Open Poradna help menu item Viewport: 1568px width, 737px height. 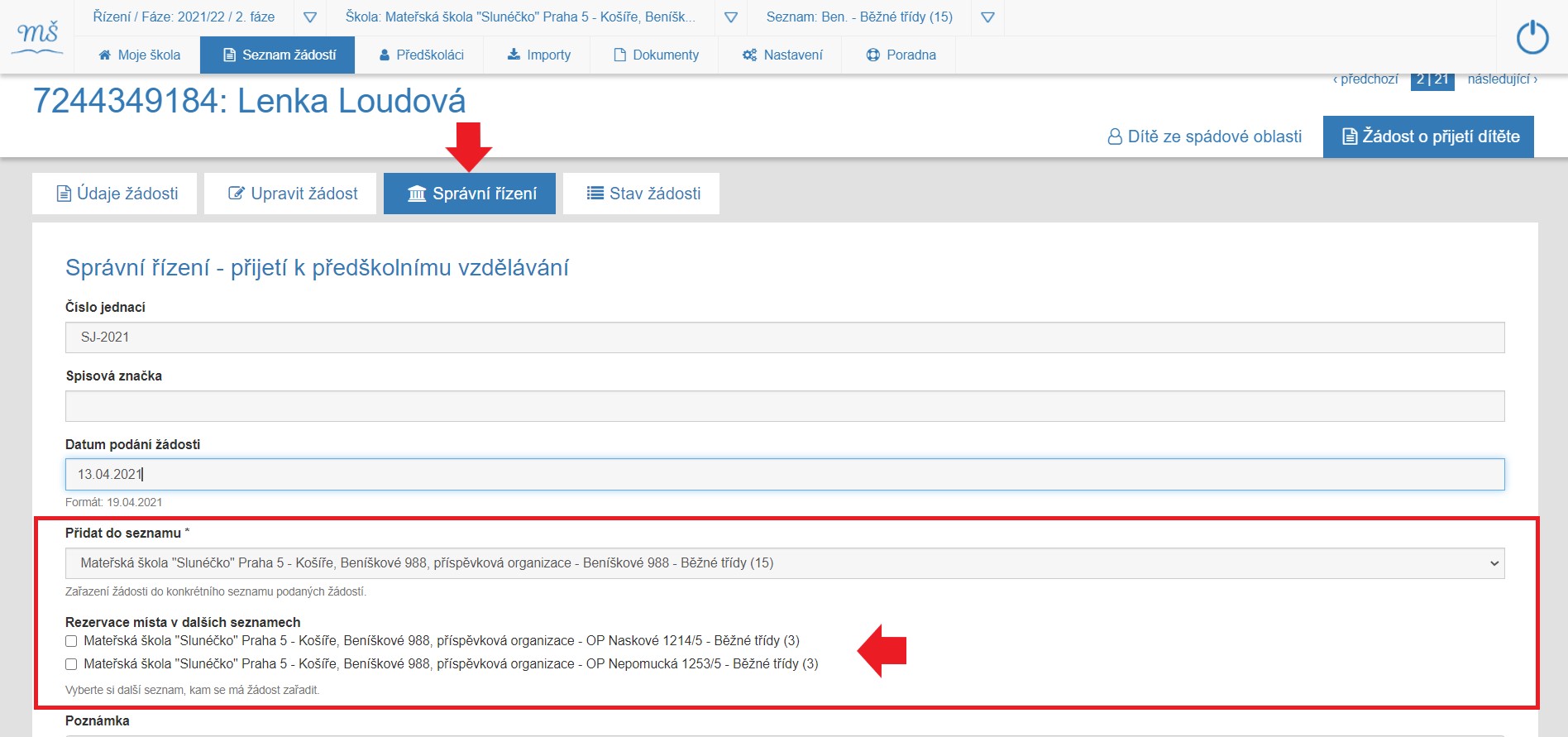pyautogui.click(x=901, y=55)
